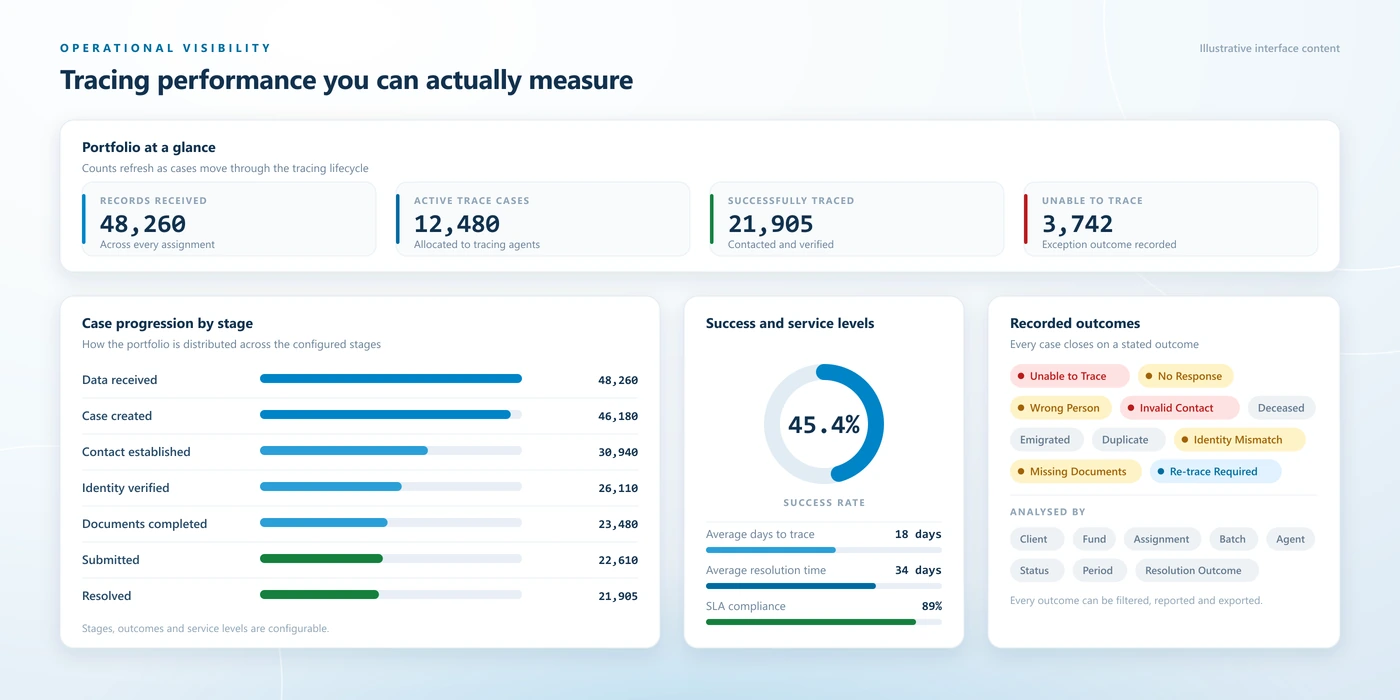
Task: Click the Case progression by stage heading
Action: tap(167, 323)
